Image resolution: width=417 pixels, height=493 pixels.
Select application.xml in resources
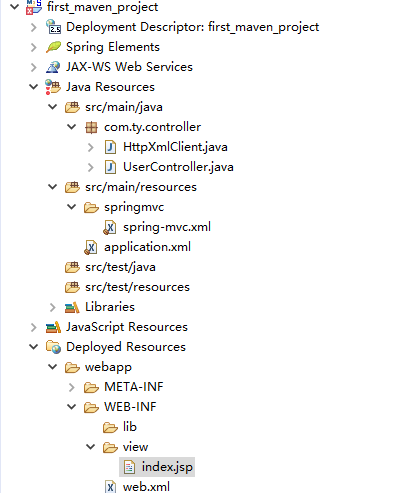[x=147, y=247]
